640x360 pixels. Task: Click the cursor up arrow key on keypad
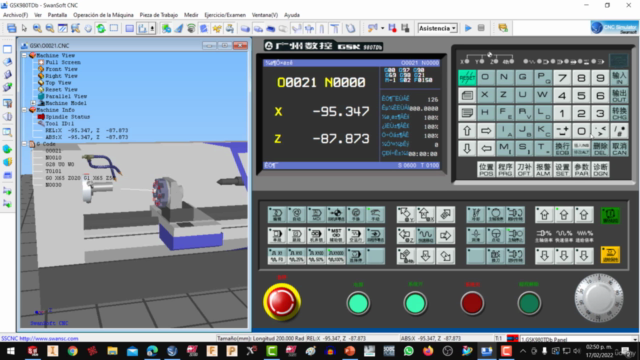[x=467, y=131]
